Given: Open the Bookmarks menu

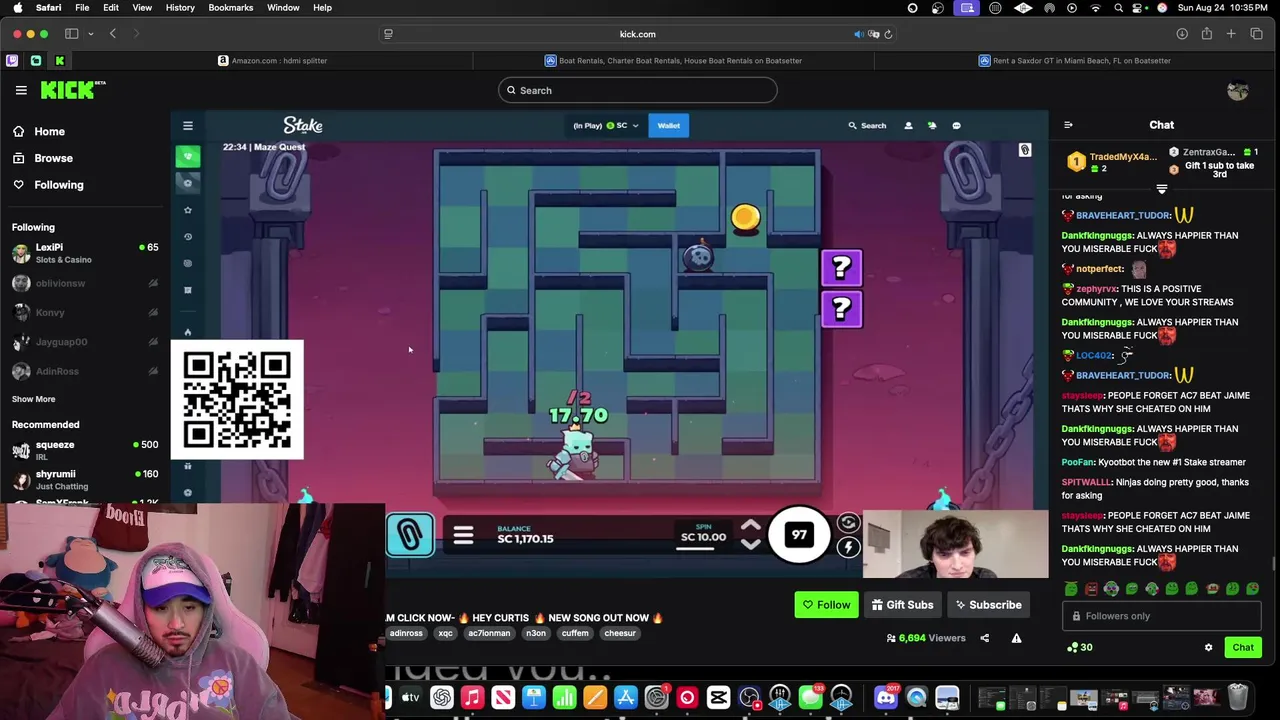Looking at the screenshot, I should [231, 8].
